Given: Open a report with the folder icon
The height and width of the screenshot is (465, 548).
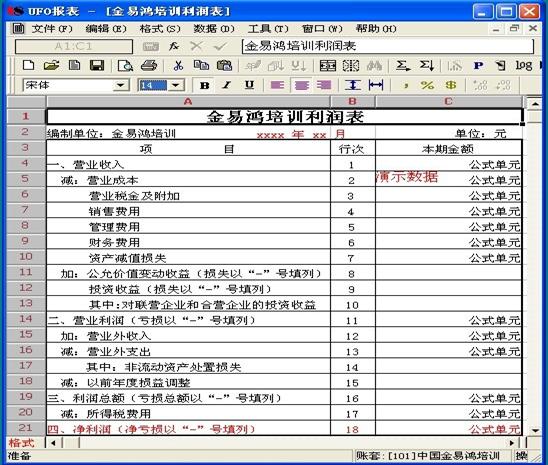Looking at the screenshot, I should [51, 65].
